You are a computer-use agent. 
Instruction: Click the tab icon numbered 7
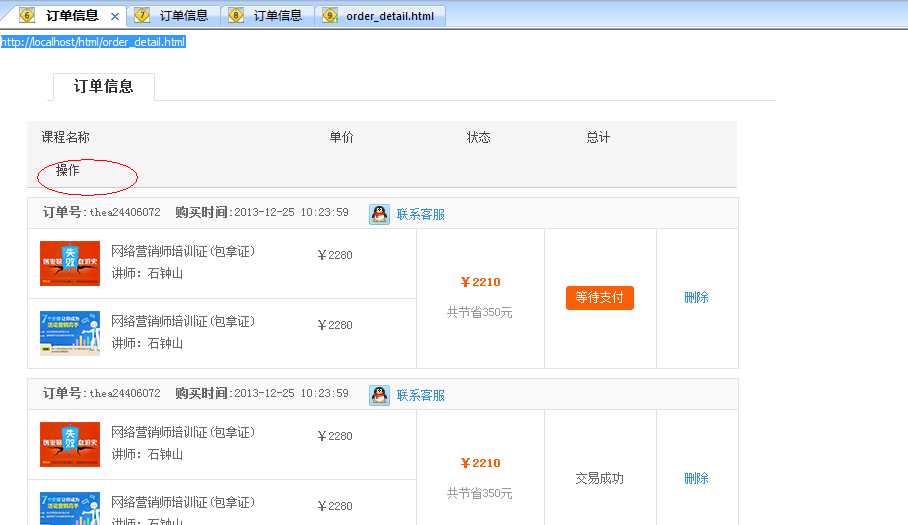click(142, 16)
